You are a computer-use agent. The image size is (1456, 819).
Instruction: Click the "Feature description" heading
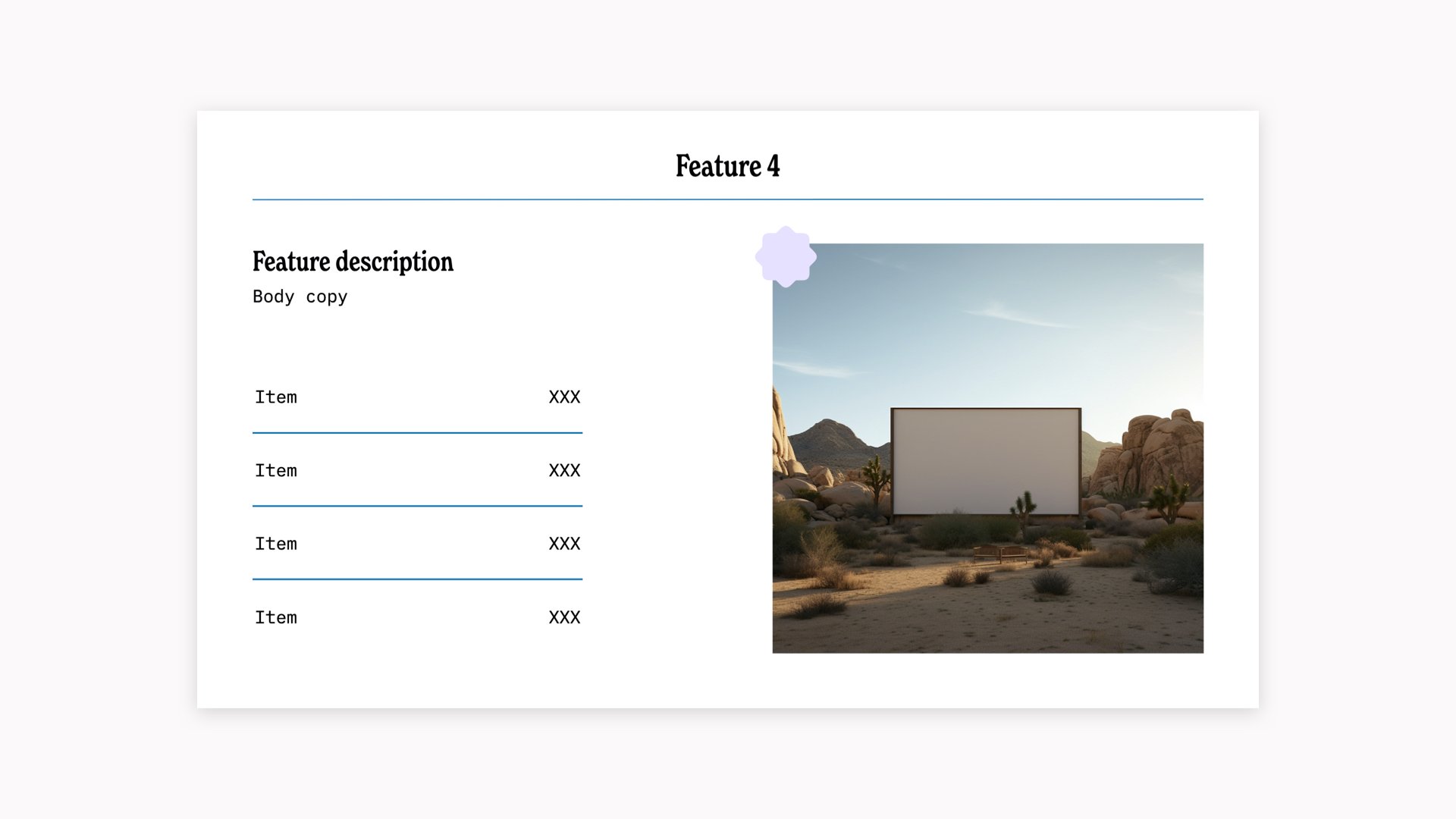353,262
